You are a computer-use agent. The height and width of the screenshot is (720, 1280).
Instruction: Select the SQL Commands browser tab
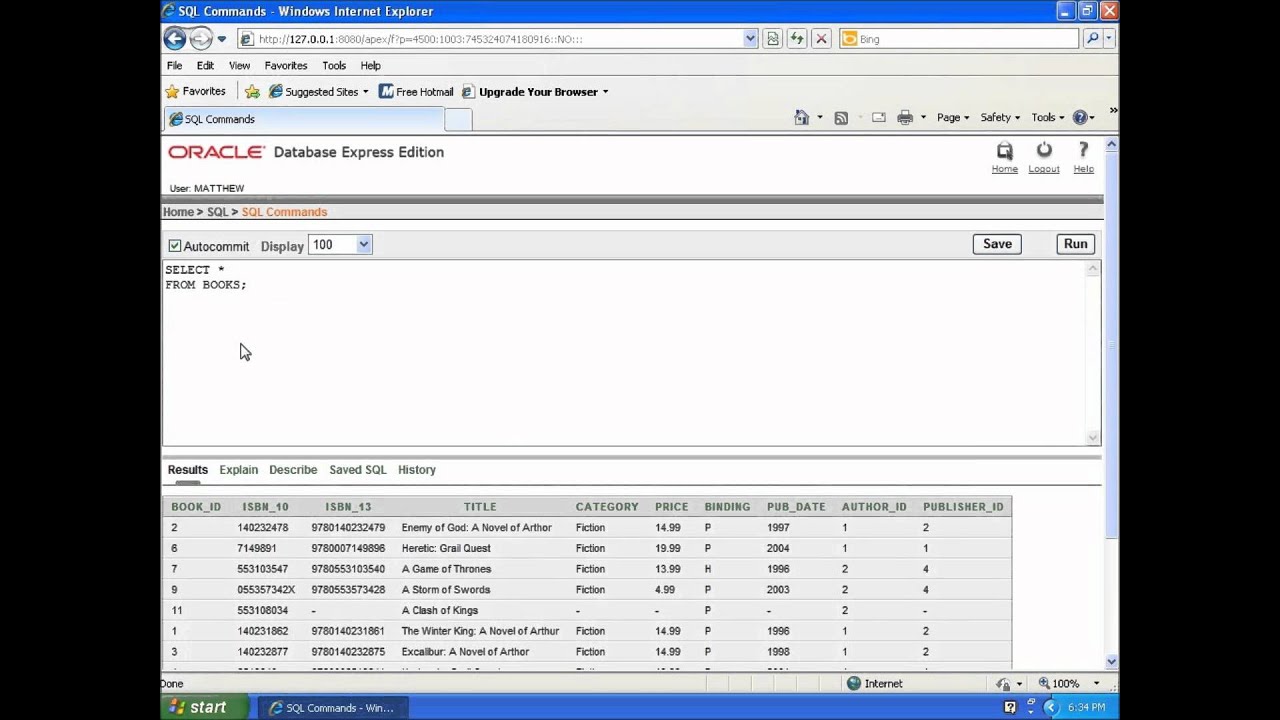303,119
